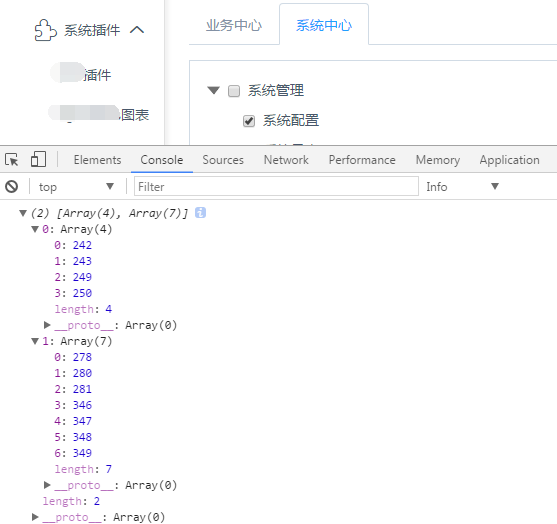Select the 业务中心 tab
557x524 pixels.
[234, 26]
